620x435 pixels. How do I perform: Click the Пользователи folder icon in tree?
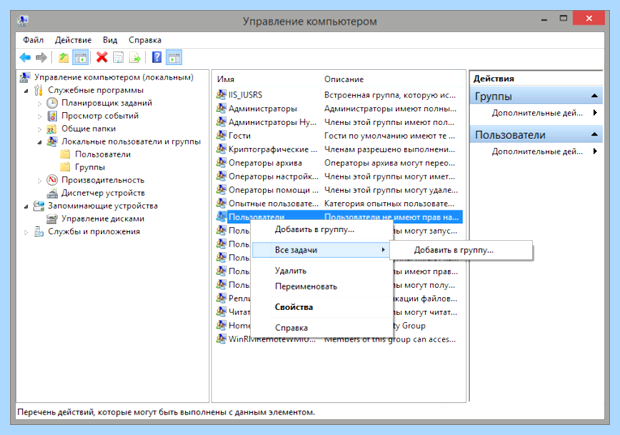(x=65, y=154)
